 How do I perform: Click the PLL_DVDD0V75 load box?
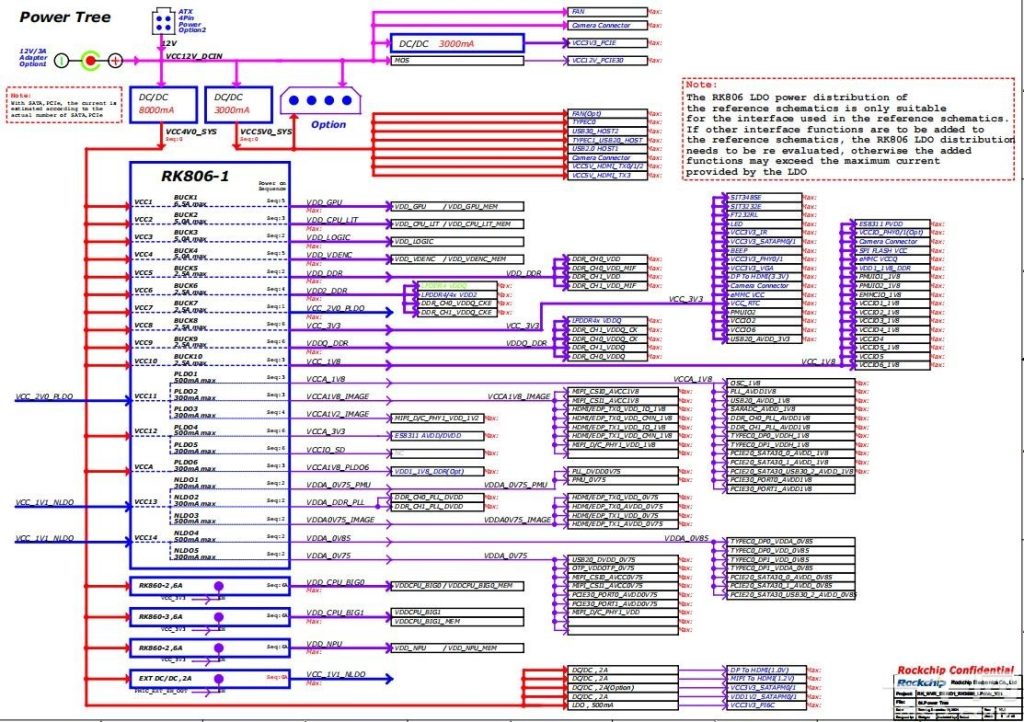(623, 471)
